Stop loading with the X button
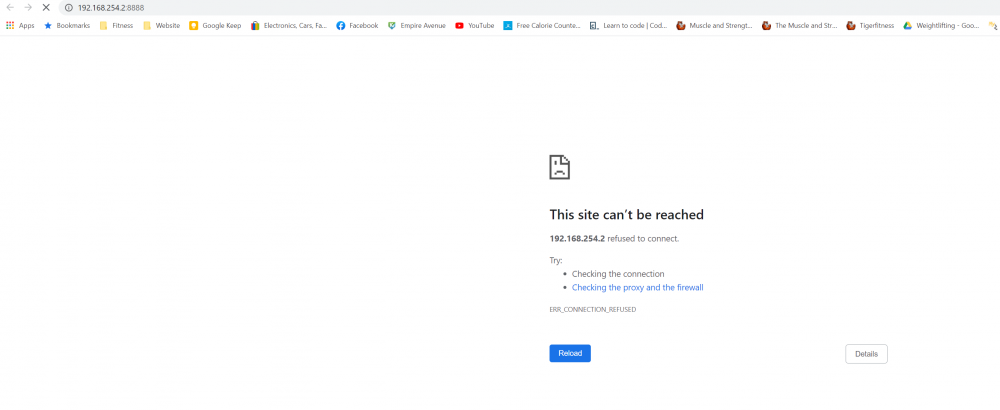This screenshot has height=410, width=1000. (x=46, y=8)
